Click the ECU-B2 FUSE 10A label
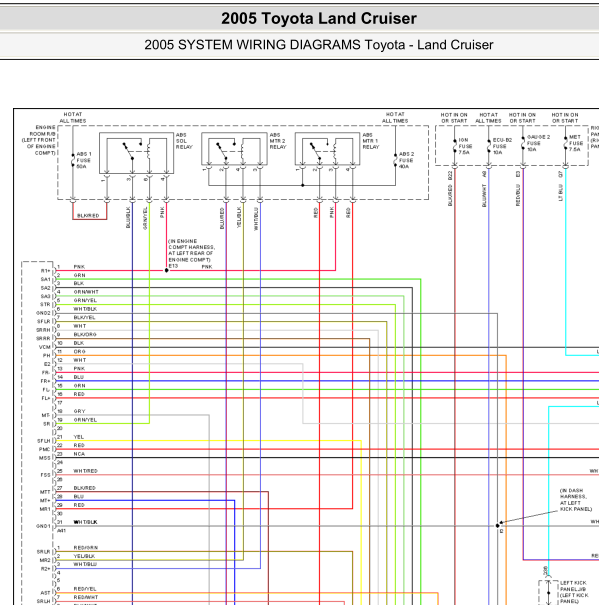 point(502,146)
